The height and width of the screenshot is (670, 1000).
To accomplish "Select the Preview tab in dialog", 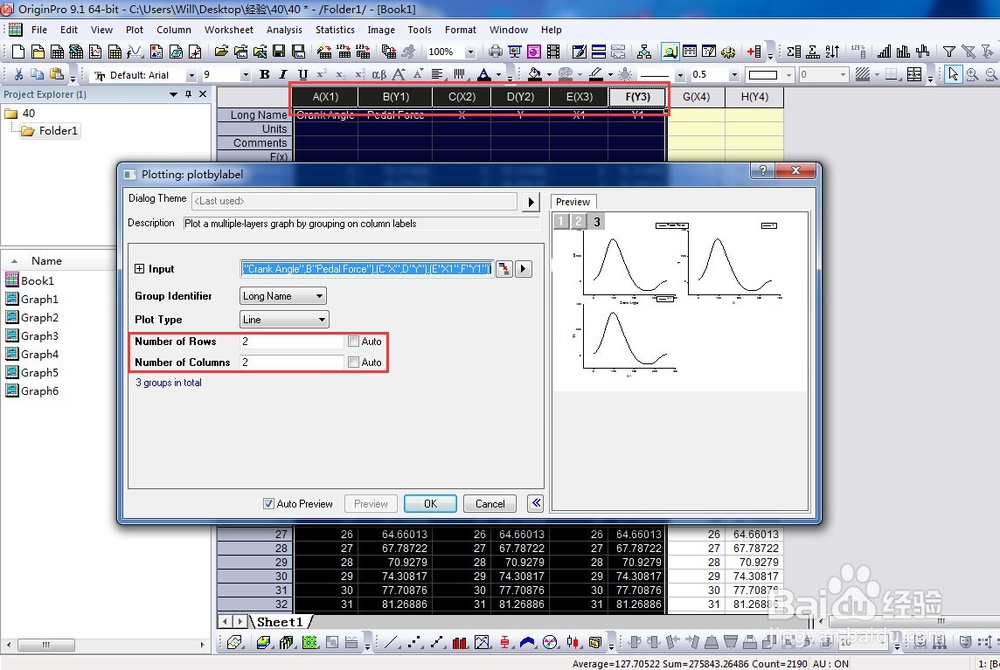I will click(573, 202).
